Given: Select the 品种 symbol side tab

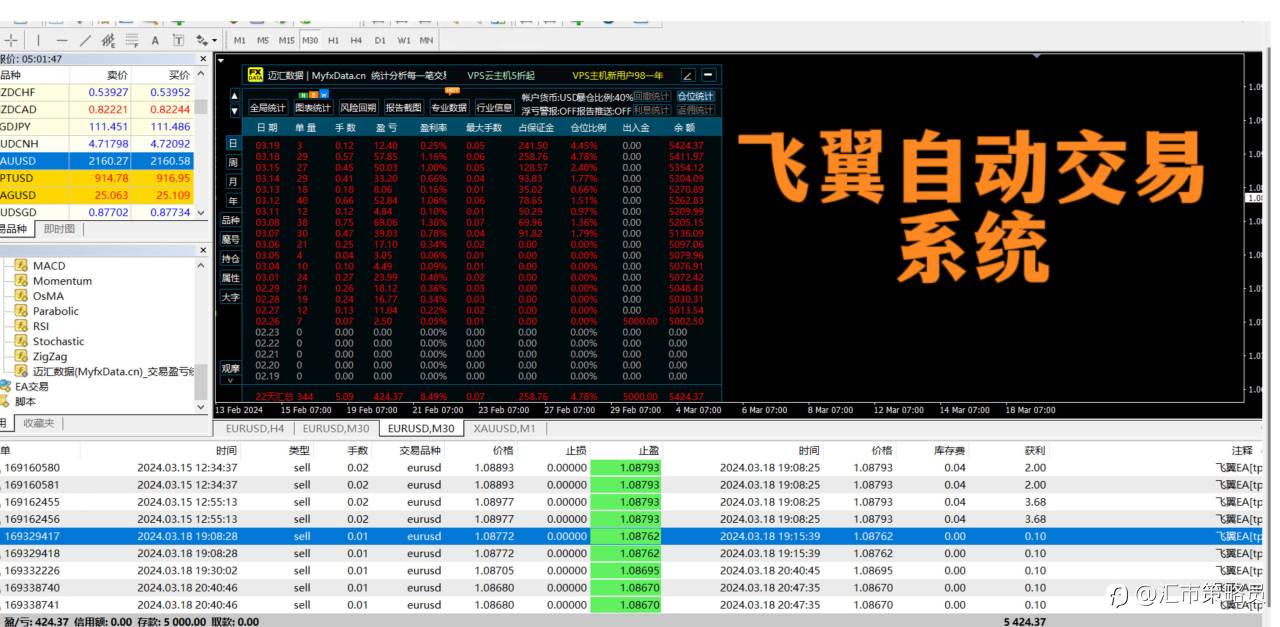Looking at the screenshot, I should click(x=231, y=220).
